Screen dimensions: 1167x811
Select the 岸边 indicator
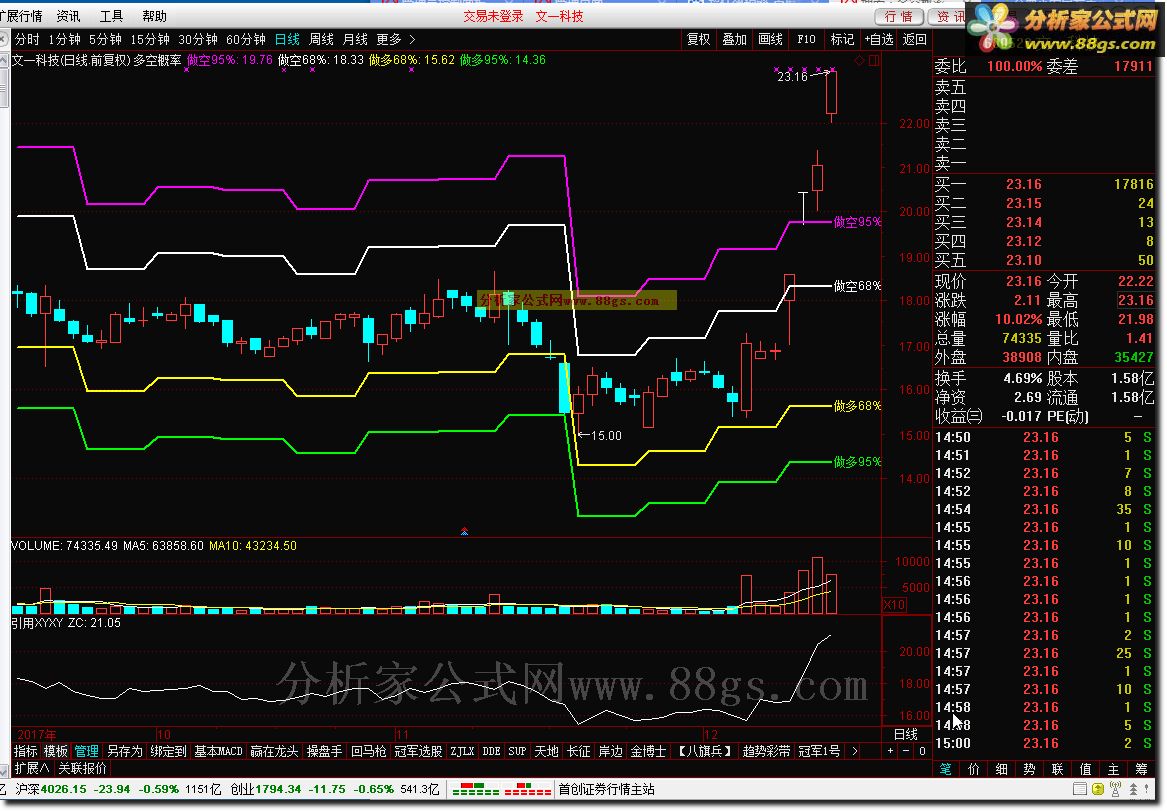click(x=610, y=751)
